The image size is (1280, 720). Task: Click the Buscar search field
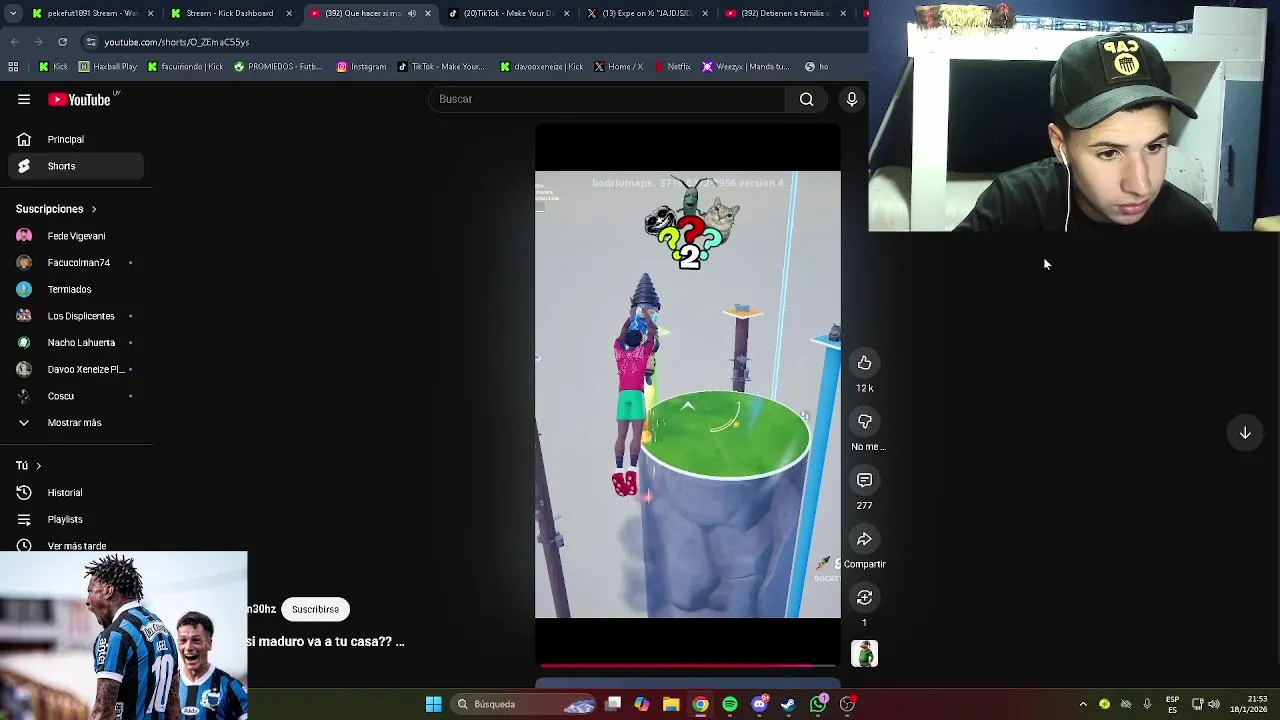click(x=608, y=99)
